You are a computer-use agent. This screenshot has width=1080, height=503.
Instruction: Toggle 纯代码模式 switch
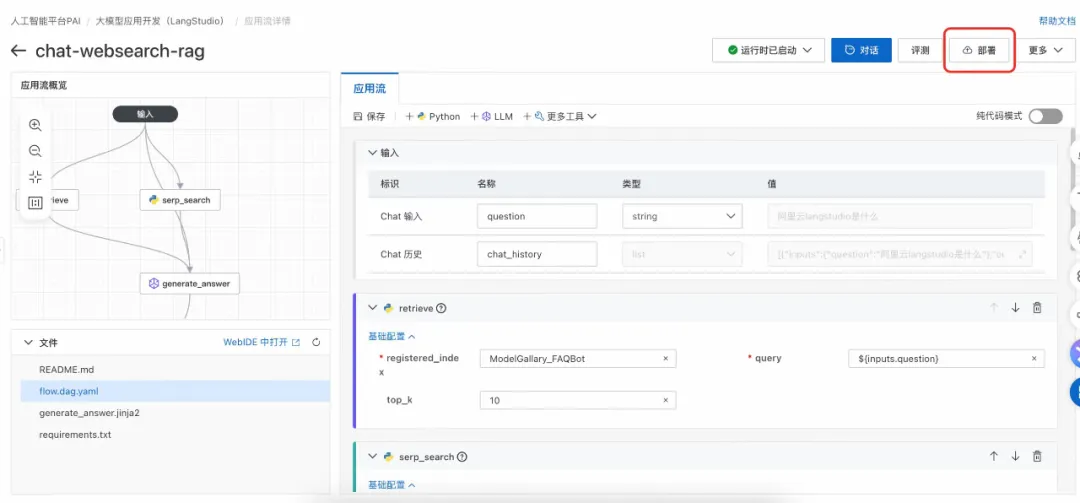click(1045, 116)
